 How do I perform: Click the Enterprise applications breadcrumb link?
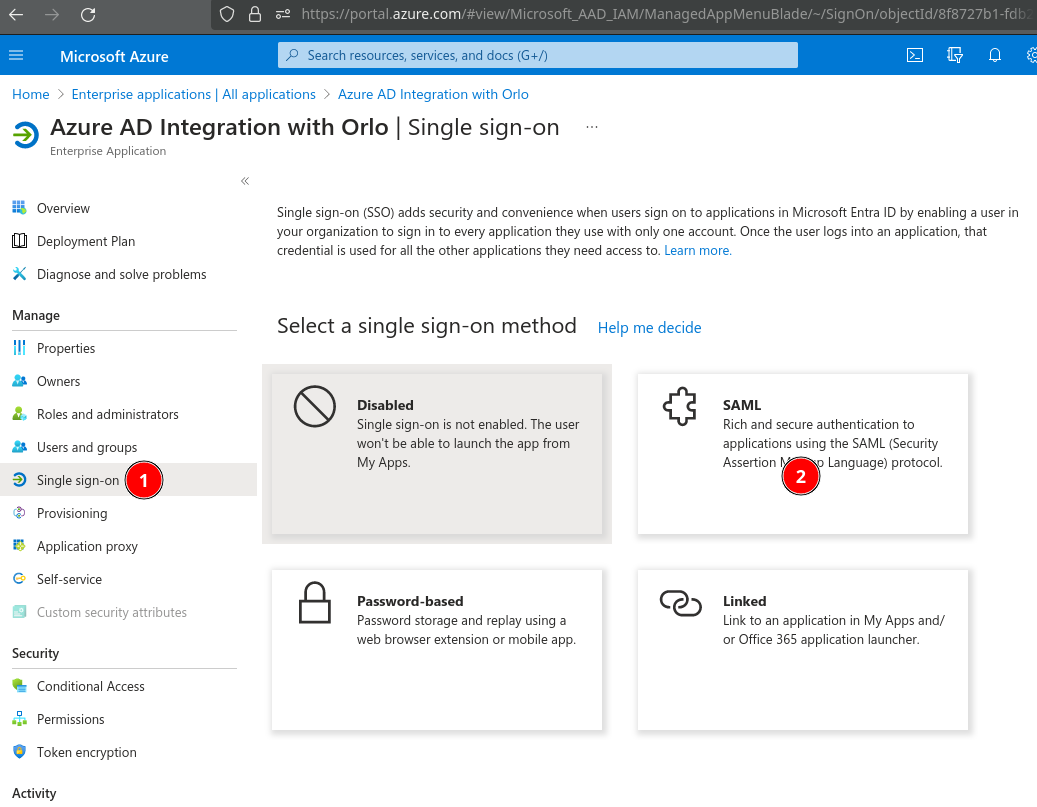pyautogui.click(x=193, y=94)
